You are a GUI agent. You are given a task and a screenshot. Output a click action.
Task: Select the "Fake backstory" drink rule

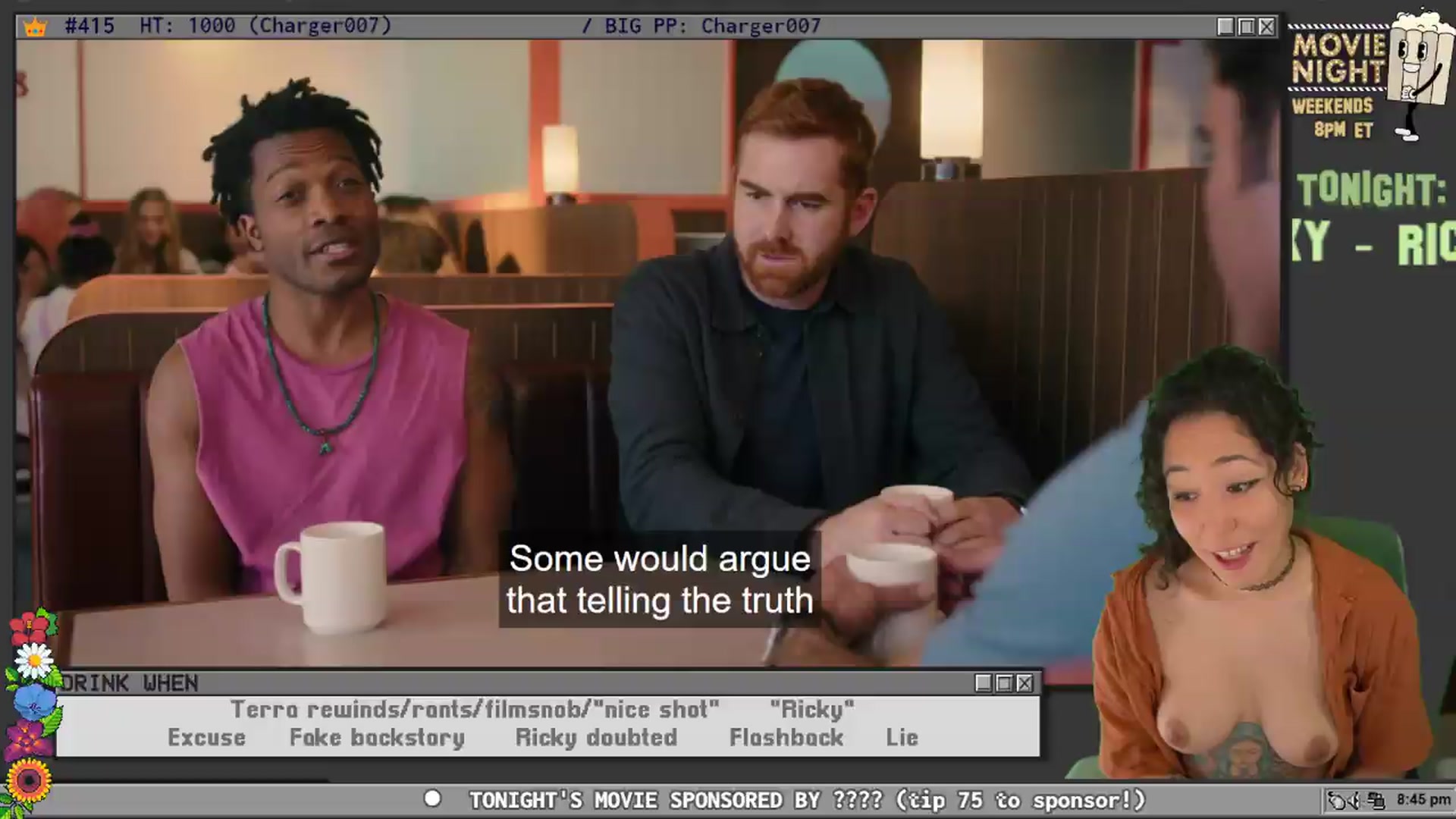coord(377,737)
